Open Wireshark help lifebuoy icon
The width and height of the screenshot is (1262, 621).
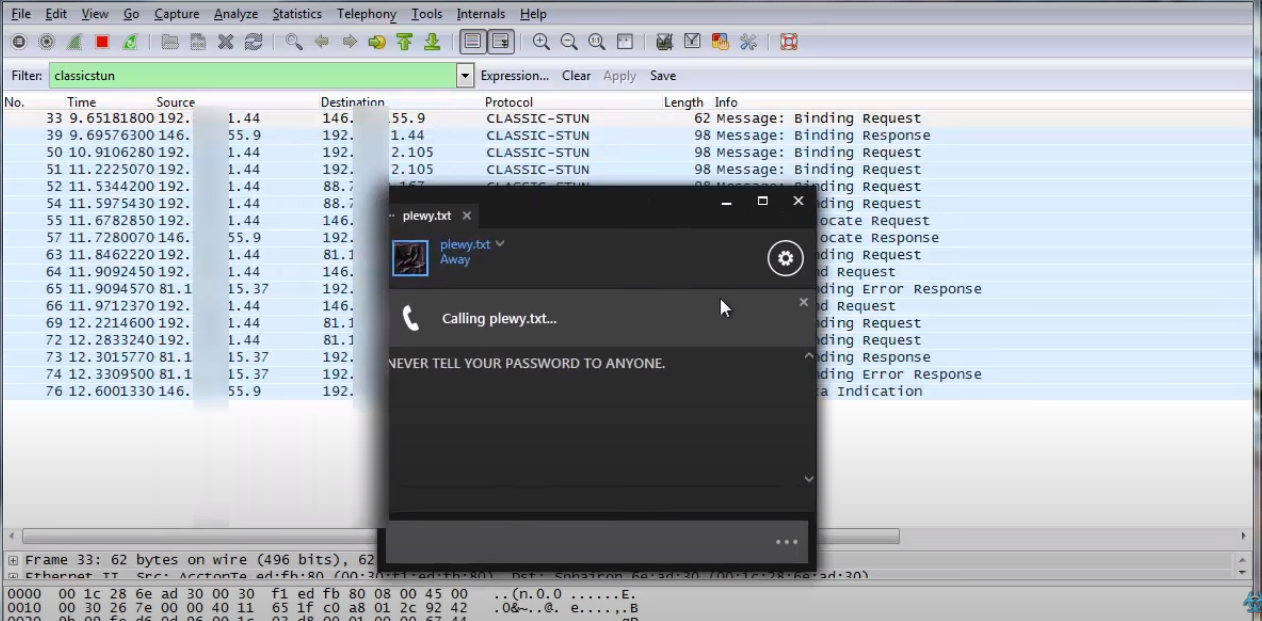pos(788,42)
